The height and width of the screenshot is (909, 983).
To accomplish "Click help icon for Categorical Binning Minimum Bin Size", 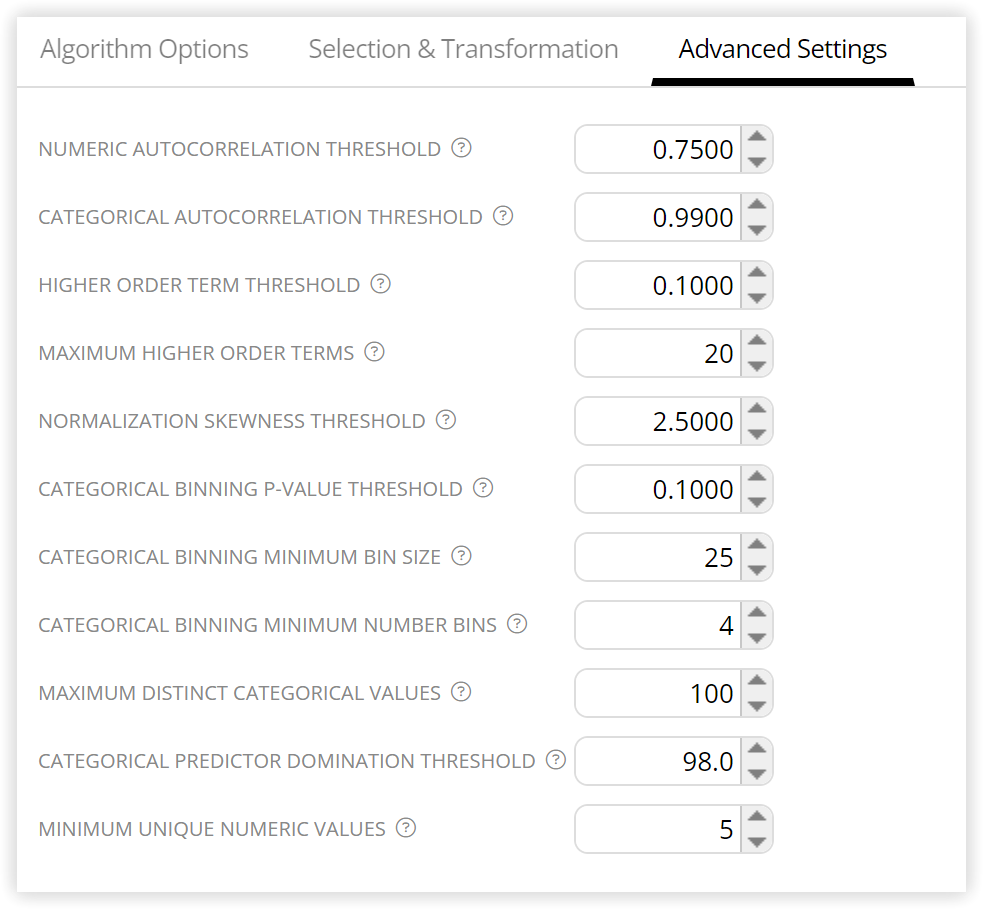I will coord(461,556).
